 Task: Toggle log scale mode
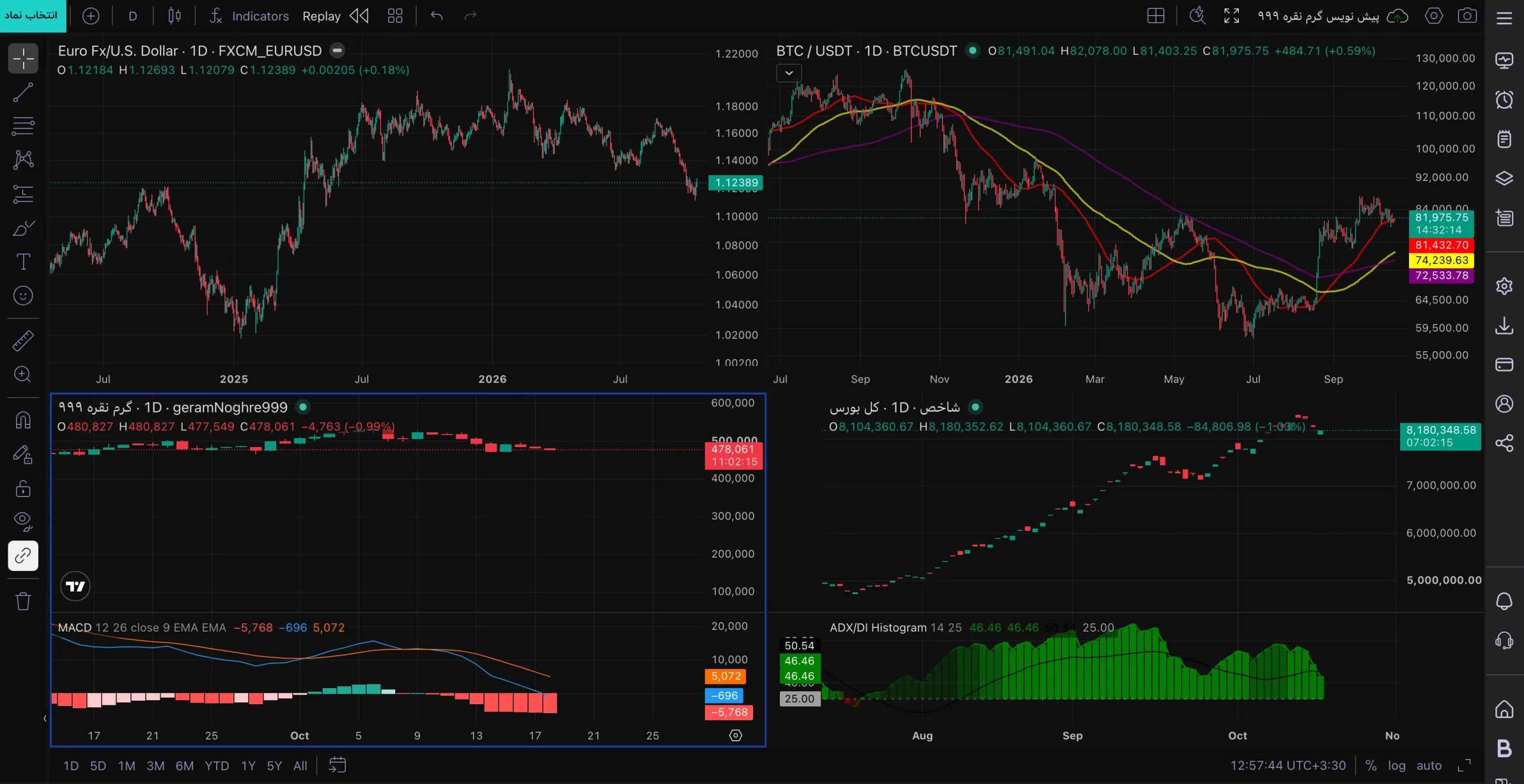tap(1397, 766)
